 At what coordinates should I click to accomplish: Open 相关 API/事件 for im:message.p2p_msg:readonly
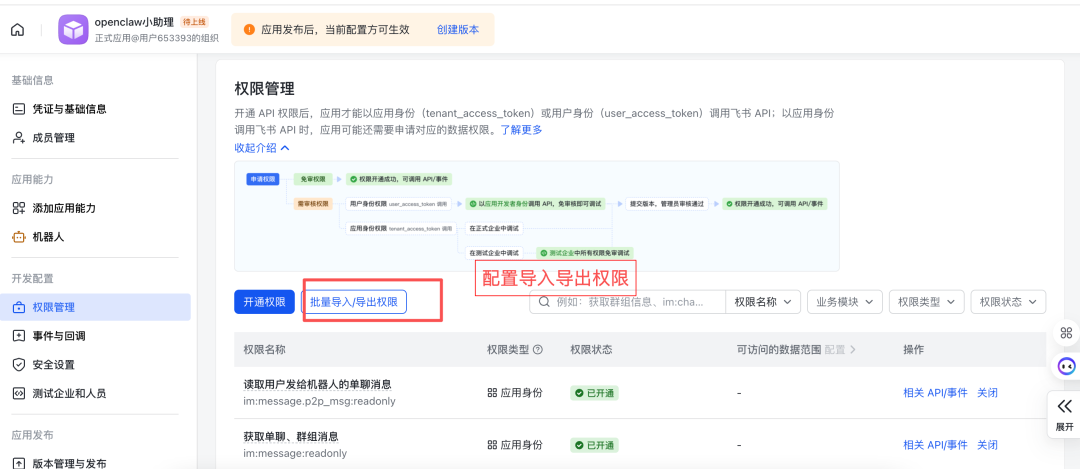coord(935,393)
